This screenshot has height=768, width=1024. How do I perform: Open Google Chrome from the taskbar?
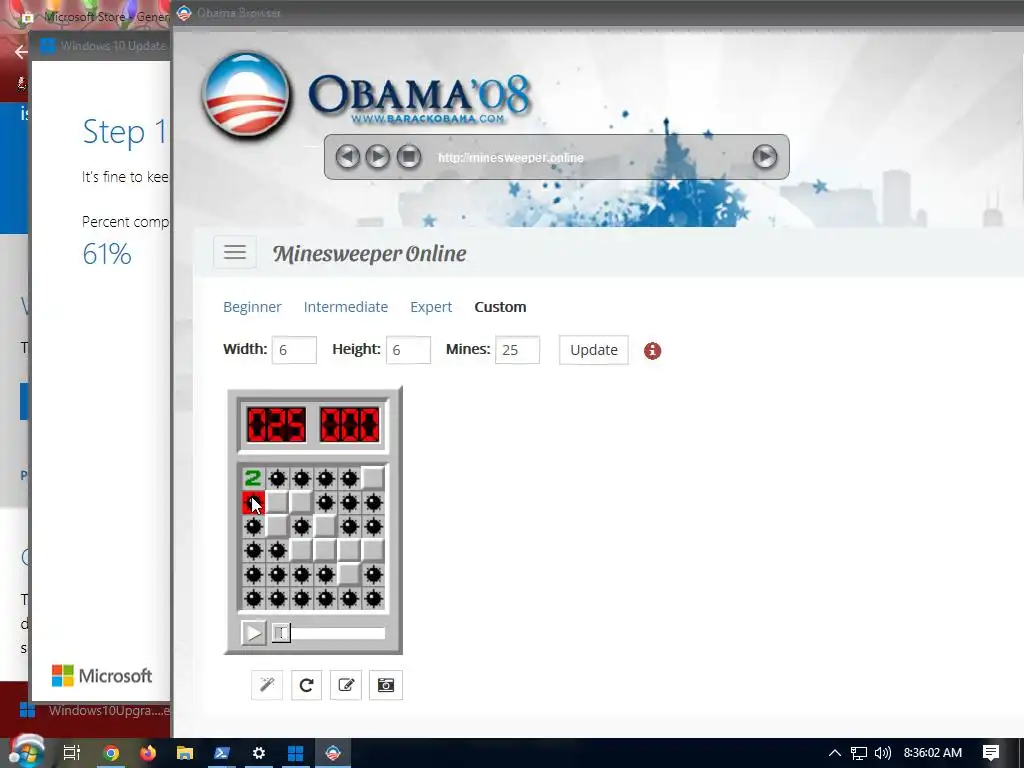pos(111,753)
